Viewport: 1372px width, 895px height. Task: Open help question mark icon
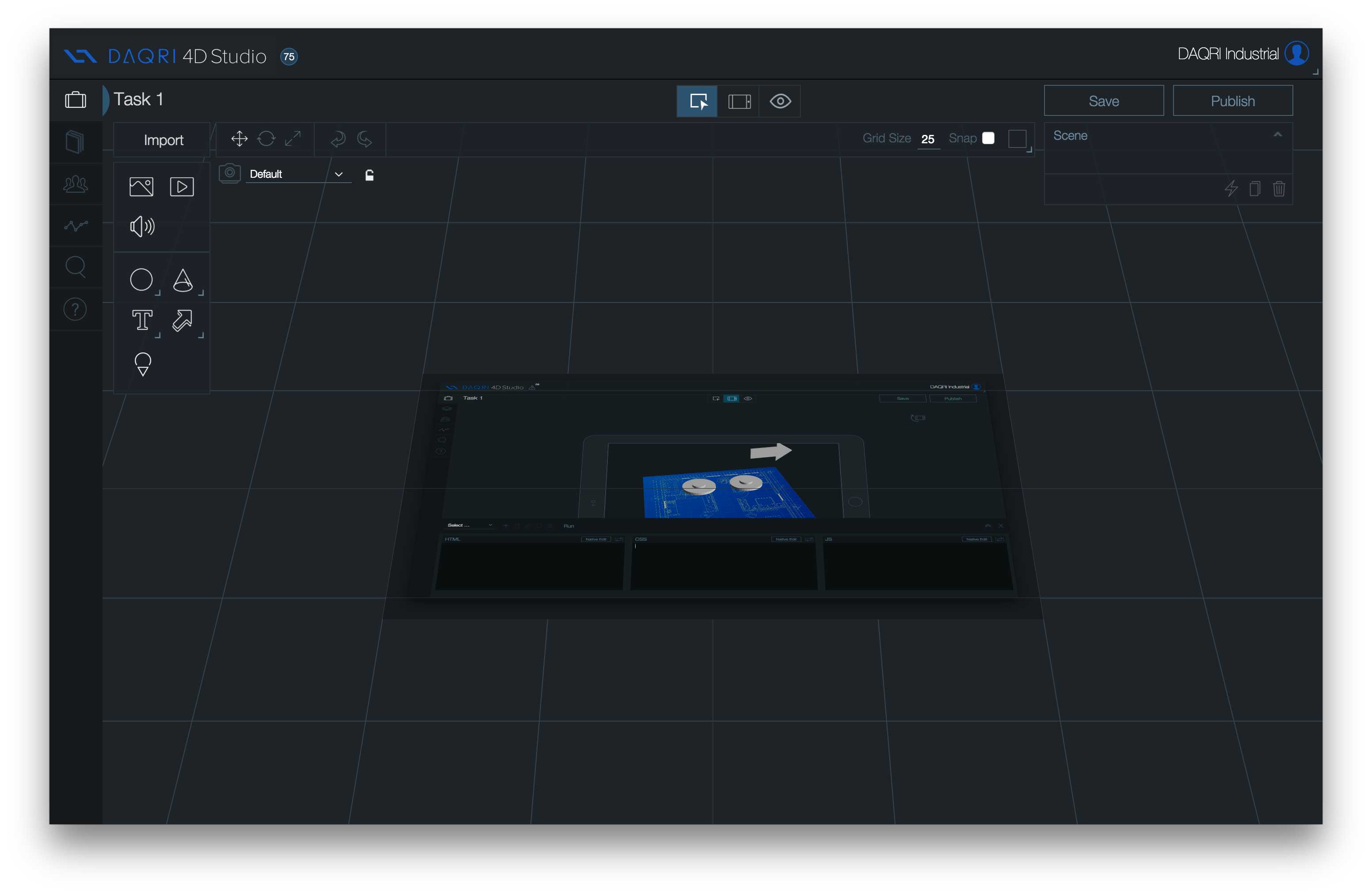[75, 310]
